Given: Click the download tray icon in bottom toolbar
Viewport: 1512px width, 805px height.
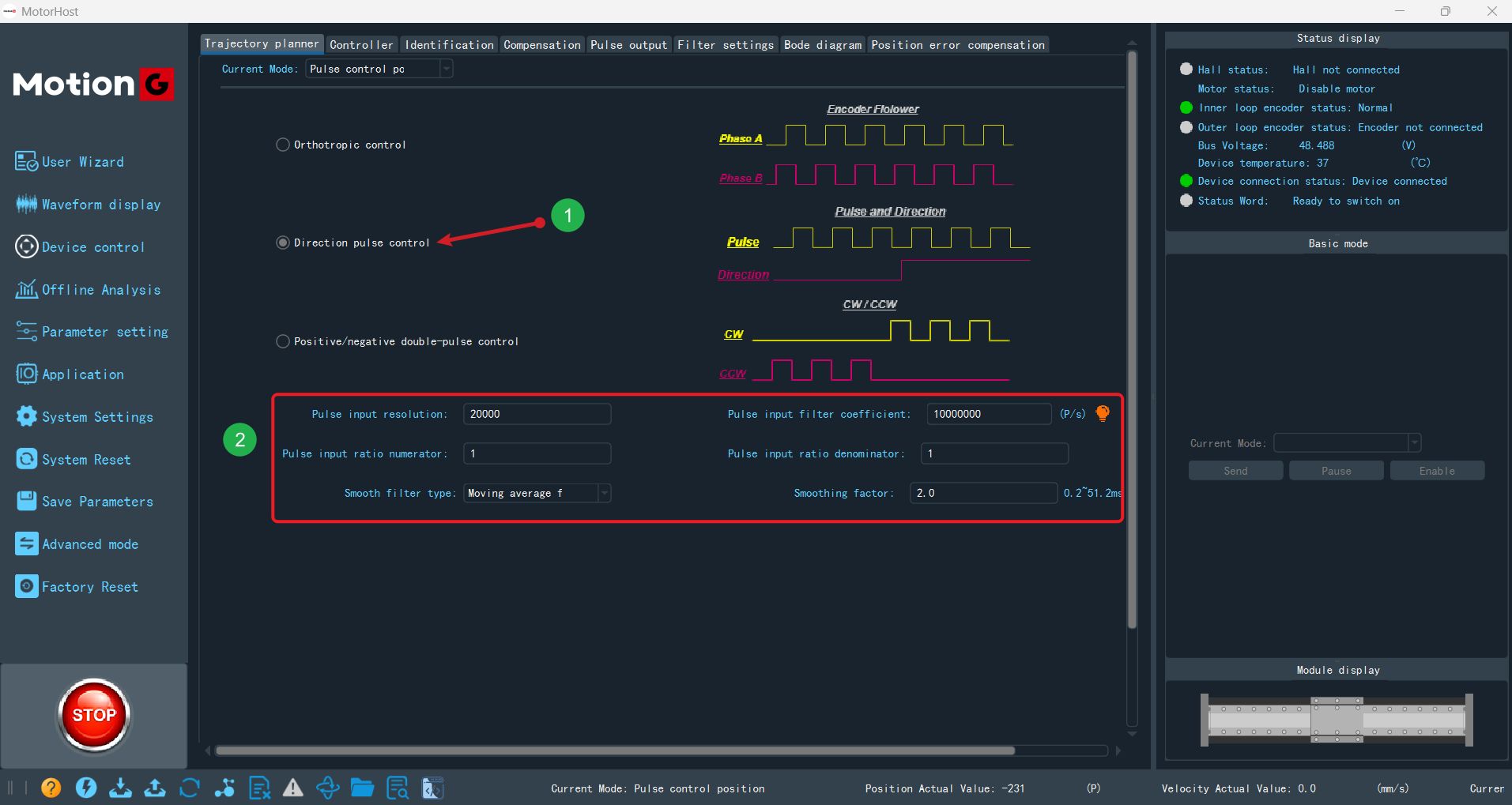Looking at the screenshot, I should tap(120, 788).
